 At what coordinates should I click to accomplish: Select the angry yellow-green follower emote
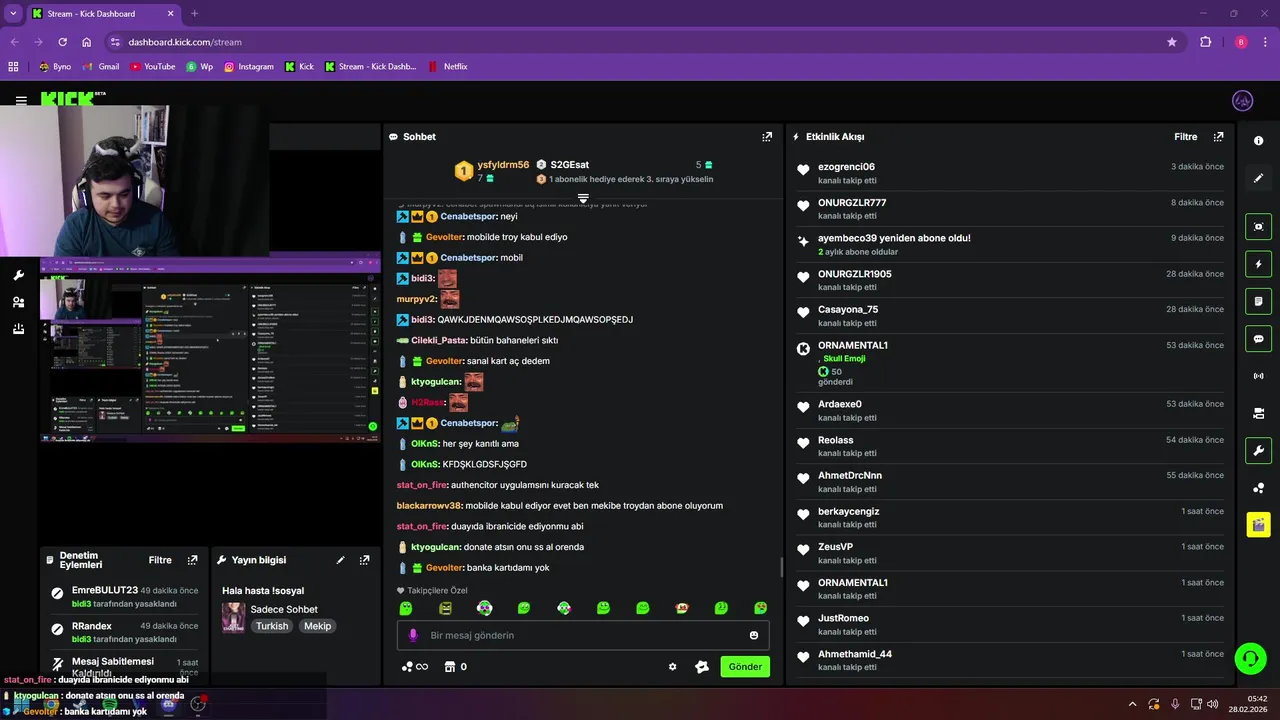pyautogui.click(x=445, y=608)
